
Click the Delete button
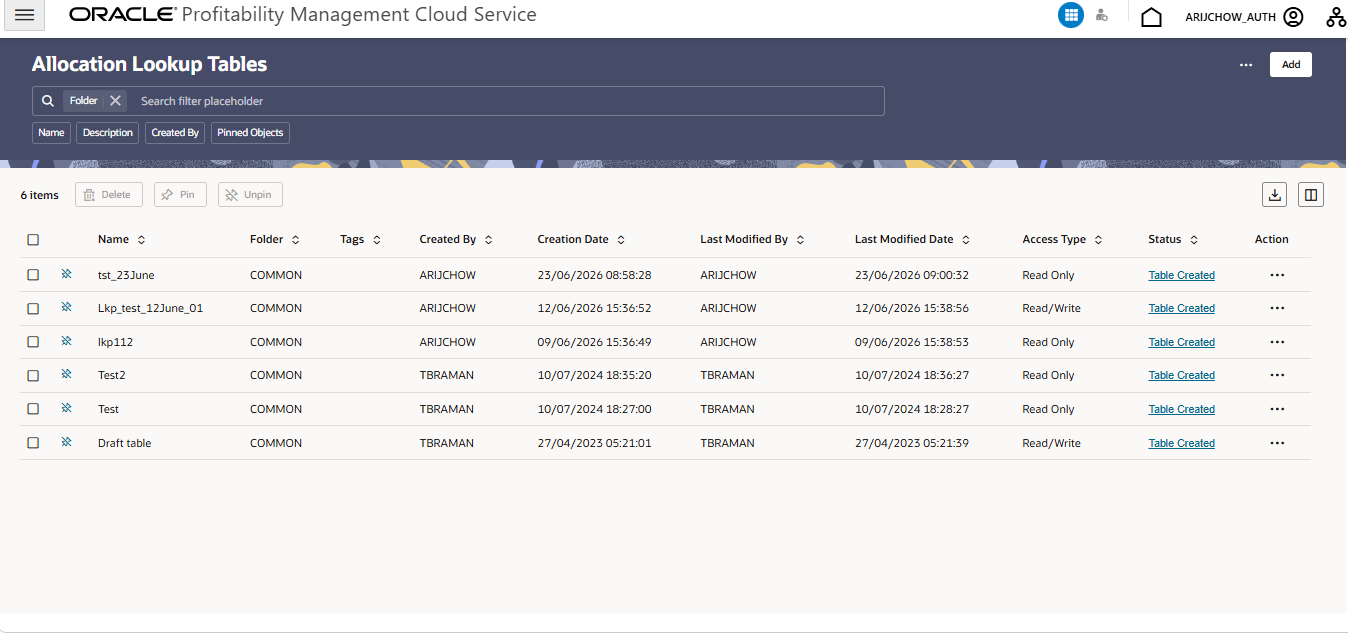(109, 195)
